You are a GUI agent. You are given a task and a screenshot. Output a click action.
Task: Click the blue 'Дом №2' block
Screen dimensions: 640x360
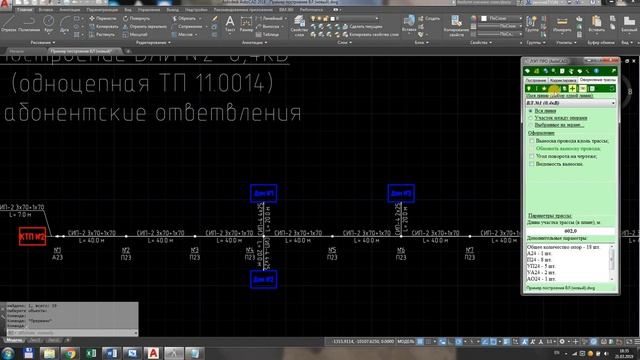264,280
